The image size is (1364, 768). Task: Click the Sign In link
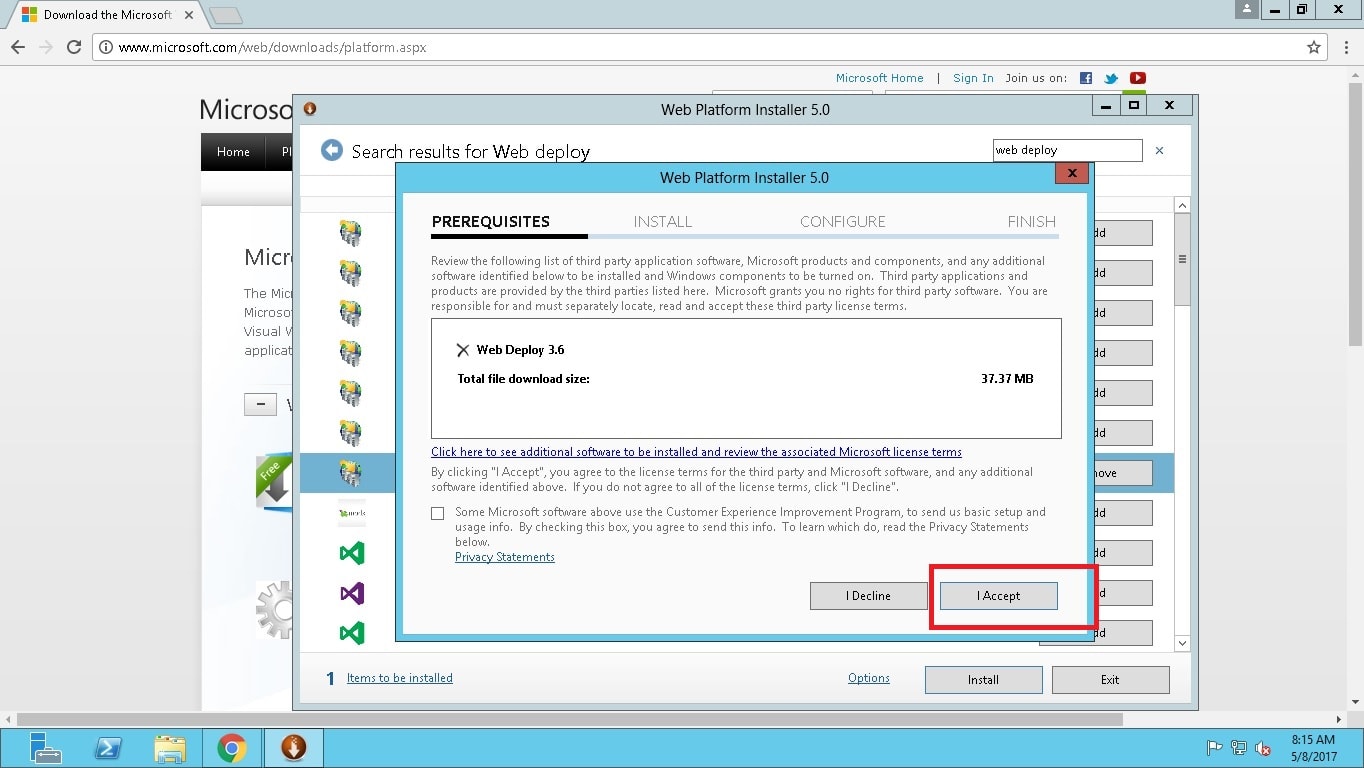(973, 78)
